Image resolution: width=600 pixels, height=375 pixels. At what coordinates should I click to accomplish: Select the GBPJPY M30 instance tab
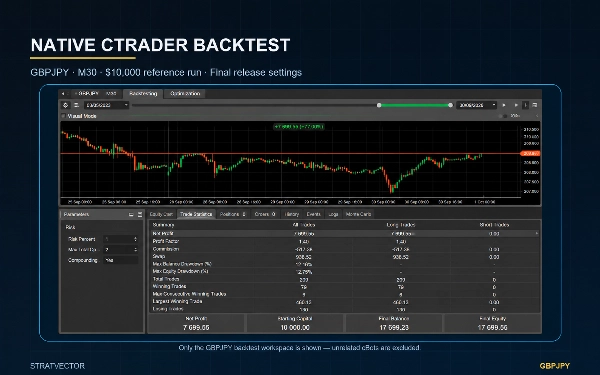coord(96,93)
